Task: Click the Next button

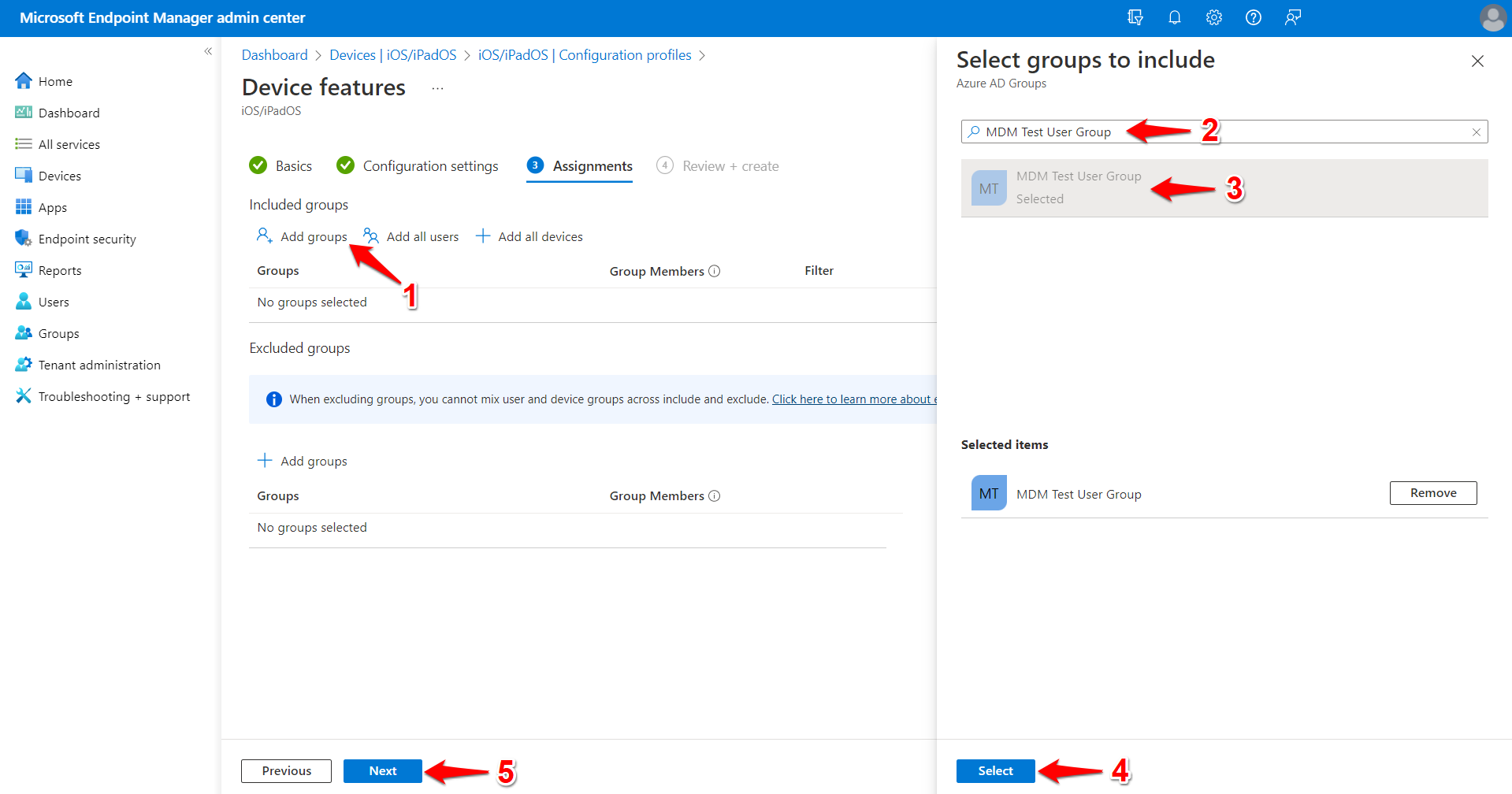Action: click(383, 770)
